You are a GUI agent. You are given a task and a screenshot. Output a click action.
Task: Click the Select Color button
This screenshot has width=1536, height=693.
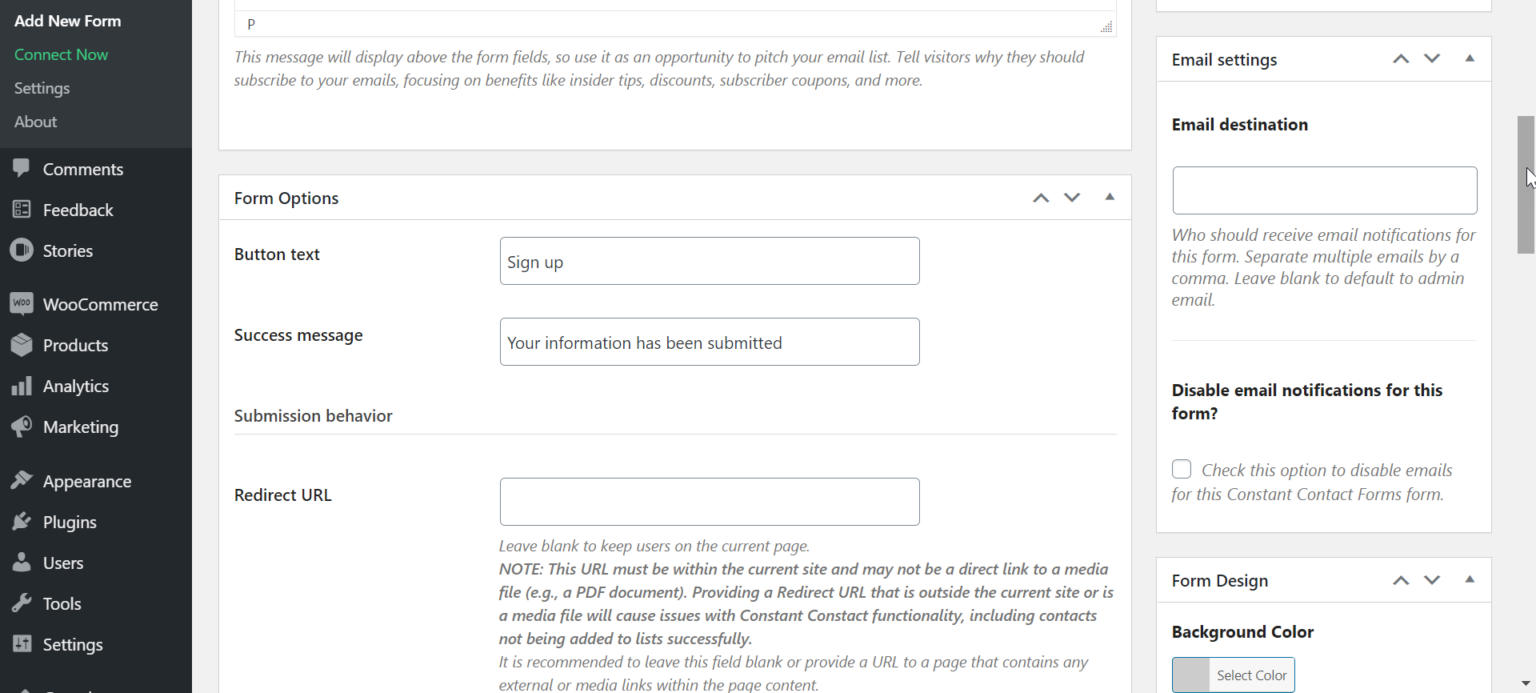pyautogui.click(x=1251, y=675)
